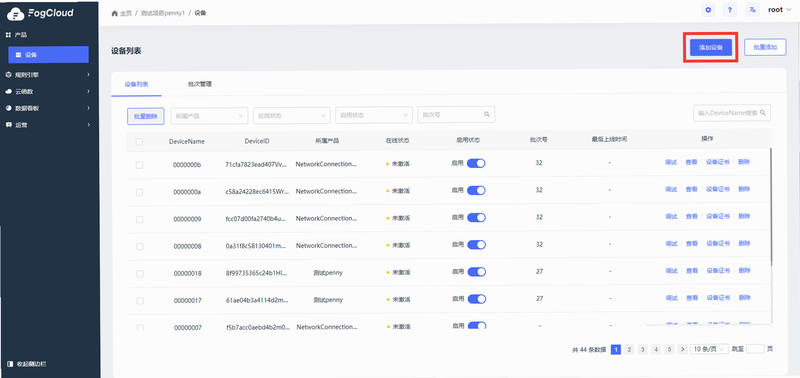Go to page 4 in pagination
The height and width of the screenshot is (378, 800).
(x=656, y=349)
